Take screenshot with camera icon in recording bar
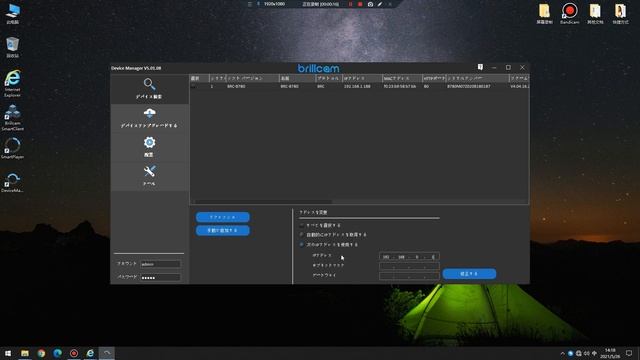Screen dimensions: 640x360 coord(370,4)
